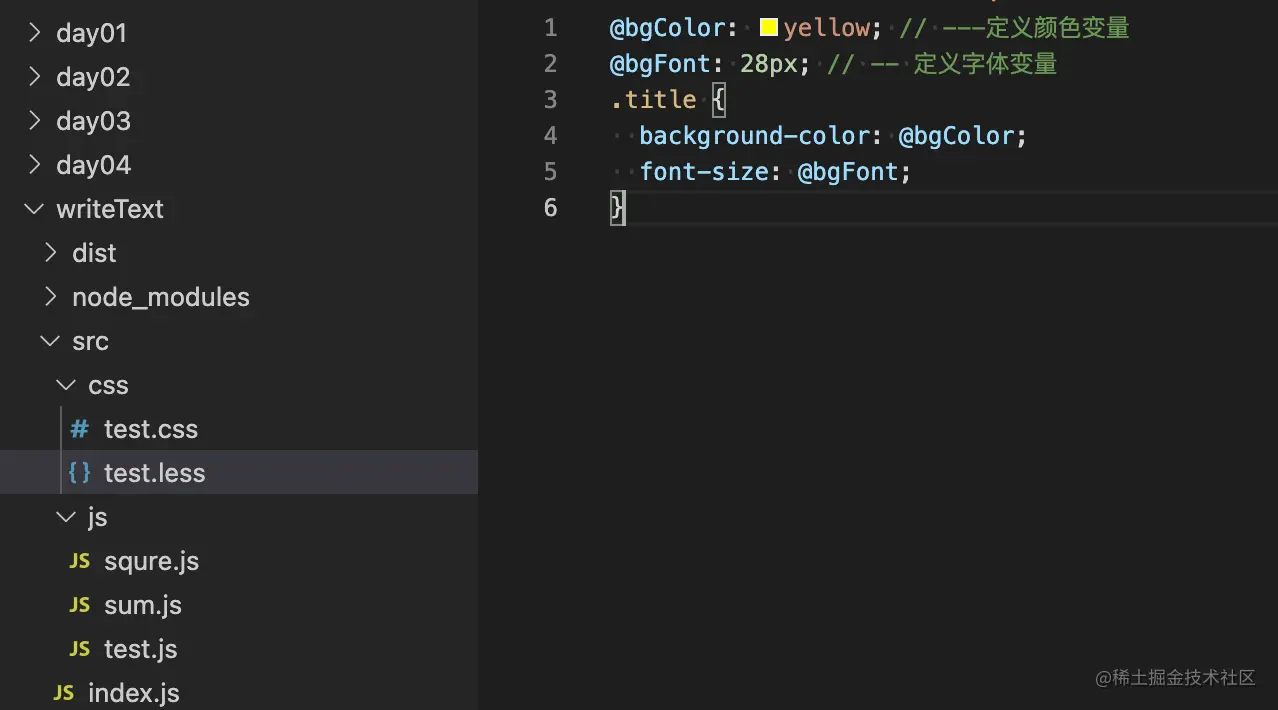This screenshot has height=710, width=1278.
Task: Collapse the css folder
Action: 67,385
